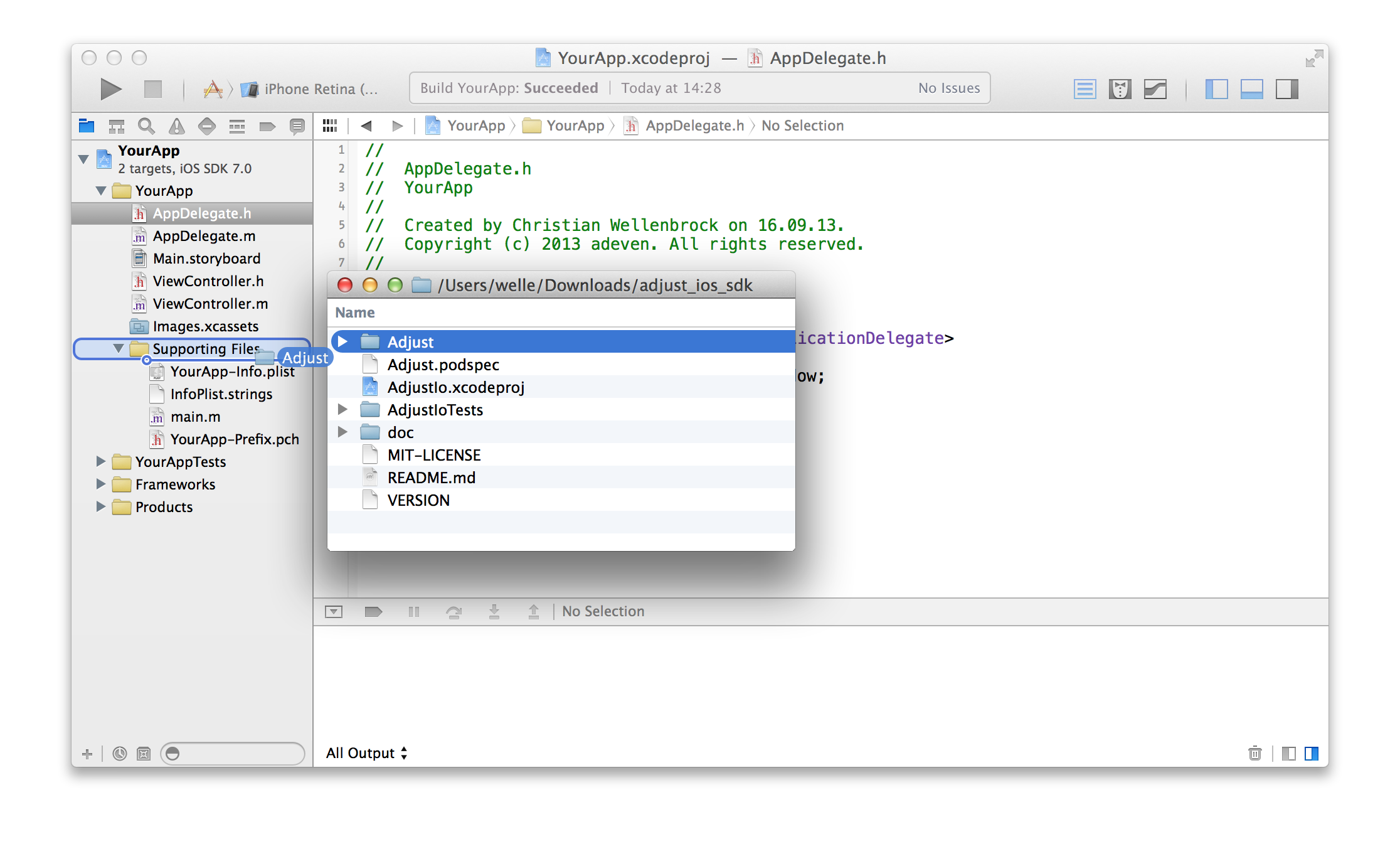Select ViewController.h in the navigator

click(192, 281)
